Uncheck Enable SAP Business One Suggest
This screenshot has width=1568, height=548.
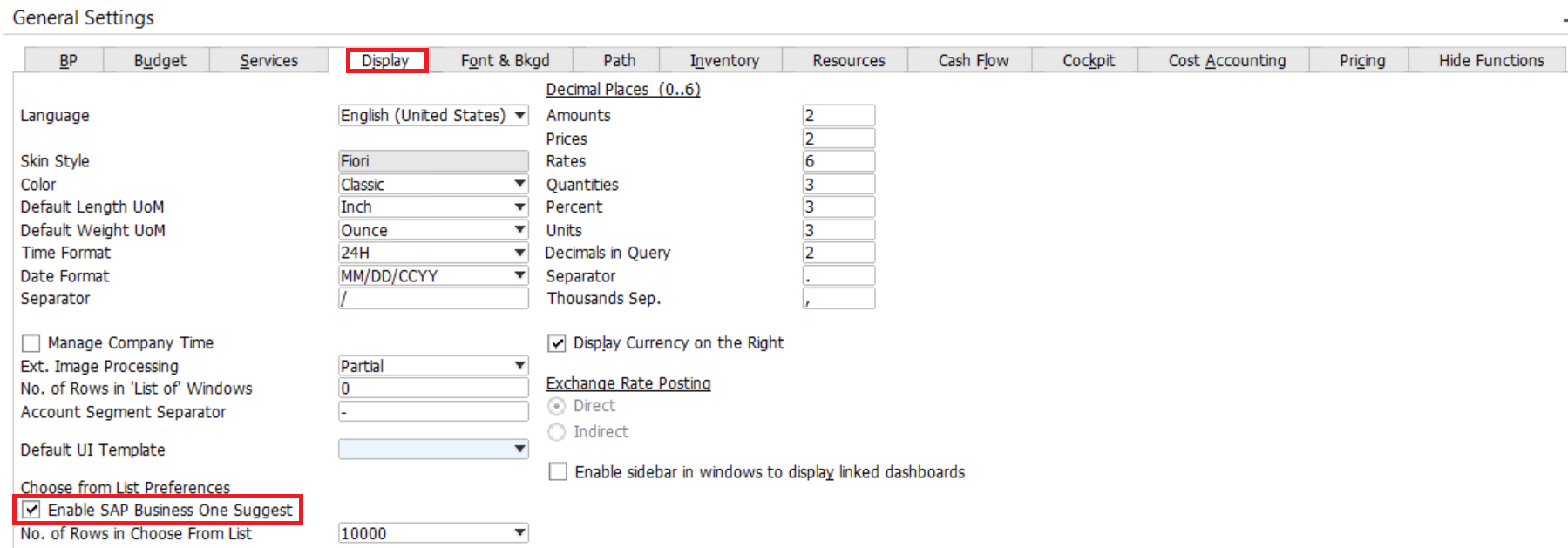pyautogui.click(x=32, y=510)
